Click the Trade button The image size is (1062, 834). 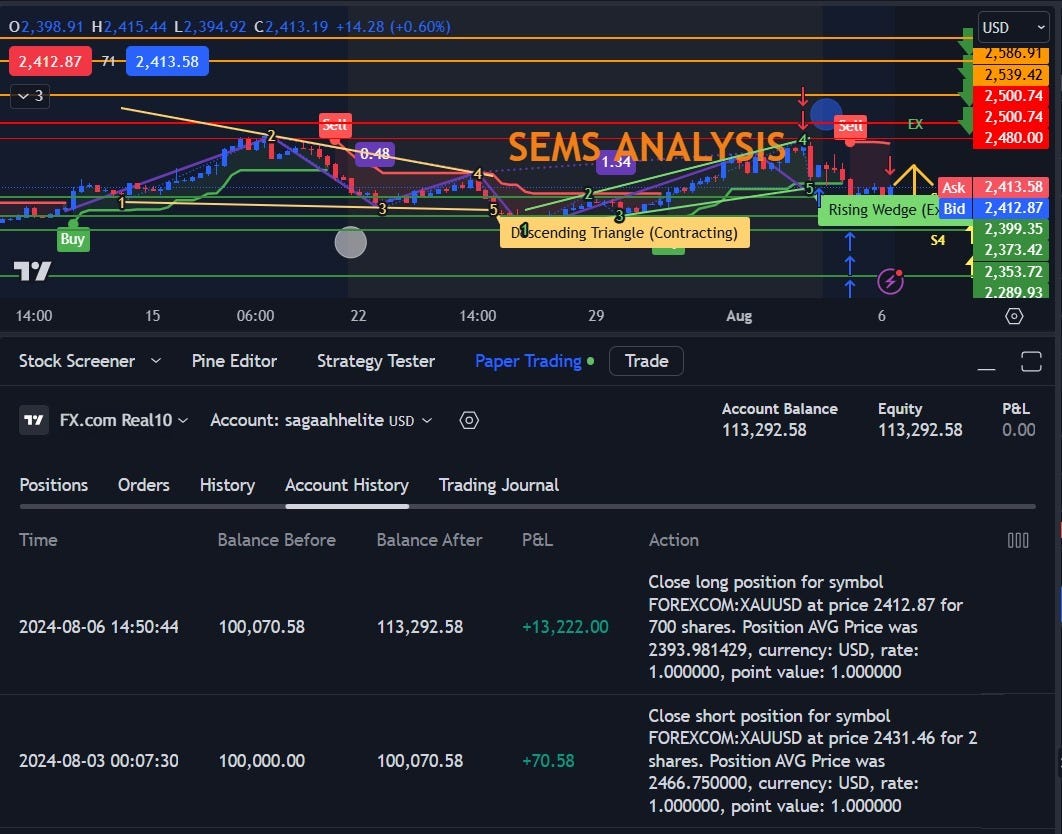pyautogui.click(x=645, y=360)
